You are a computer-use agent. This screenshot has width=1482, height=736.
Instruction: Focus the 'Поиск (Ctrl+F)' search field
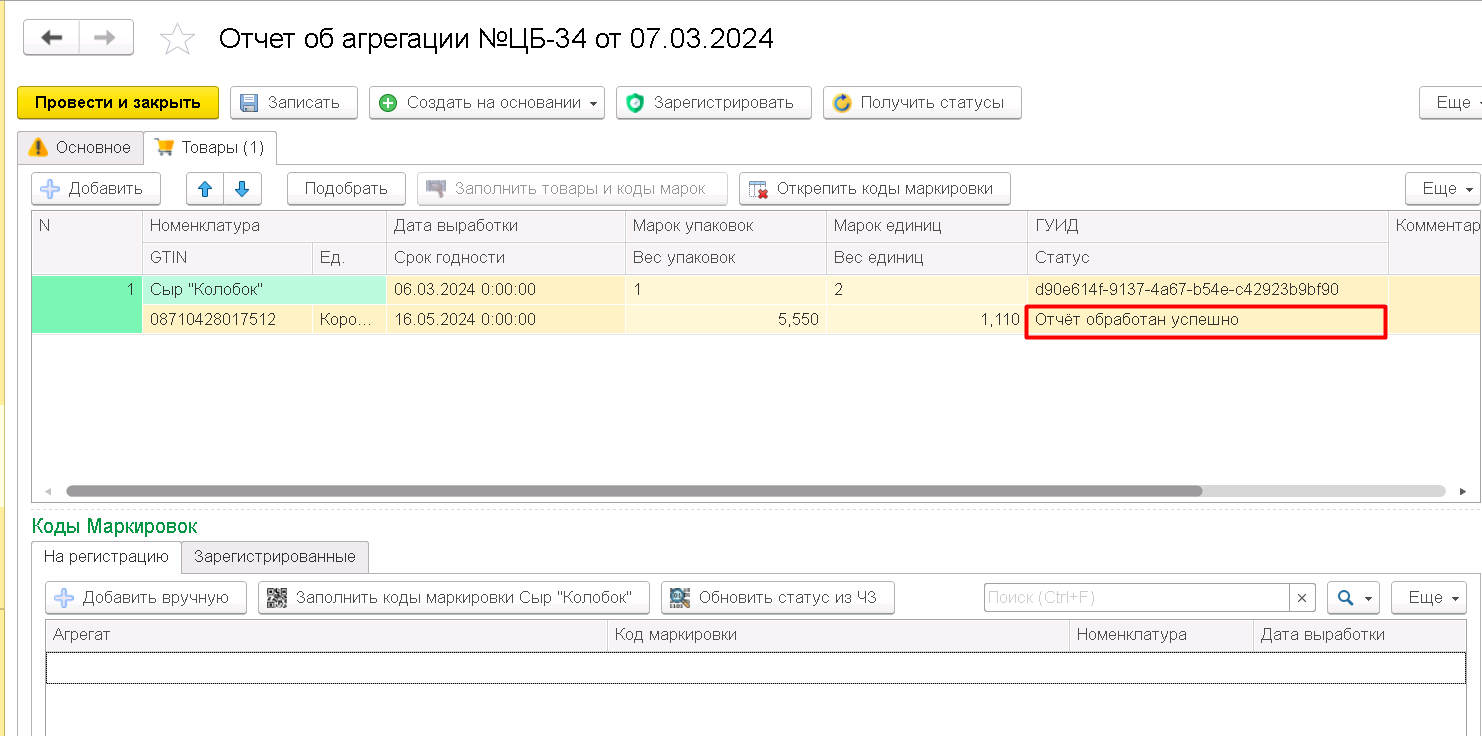coord(1136,597)
